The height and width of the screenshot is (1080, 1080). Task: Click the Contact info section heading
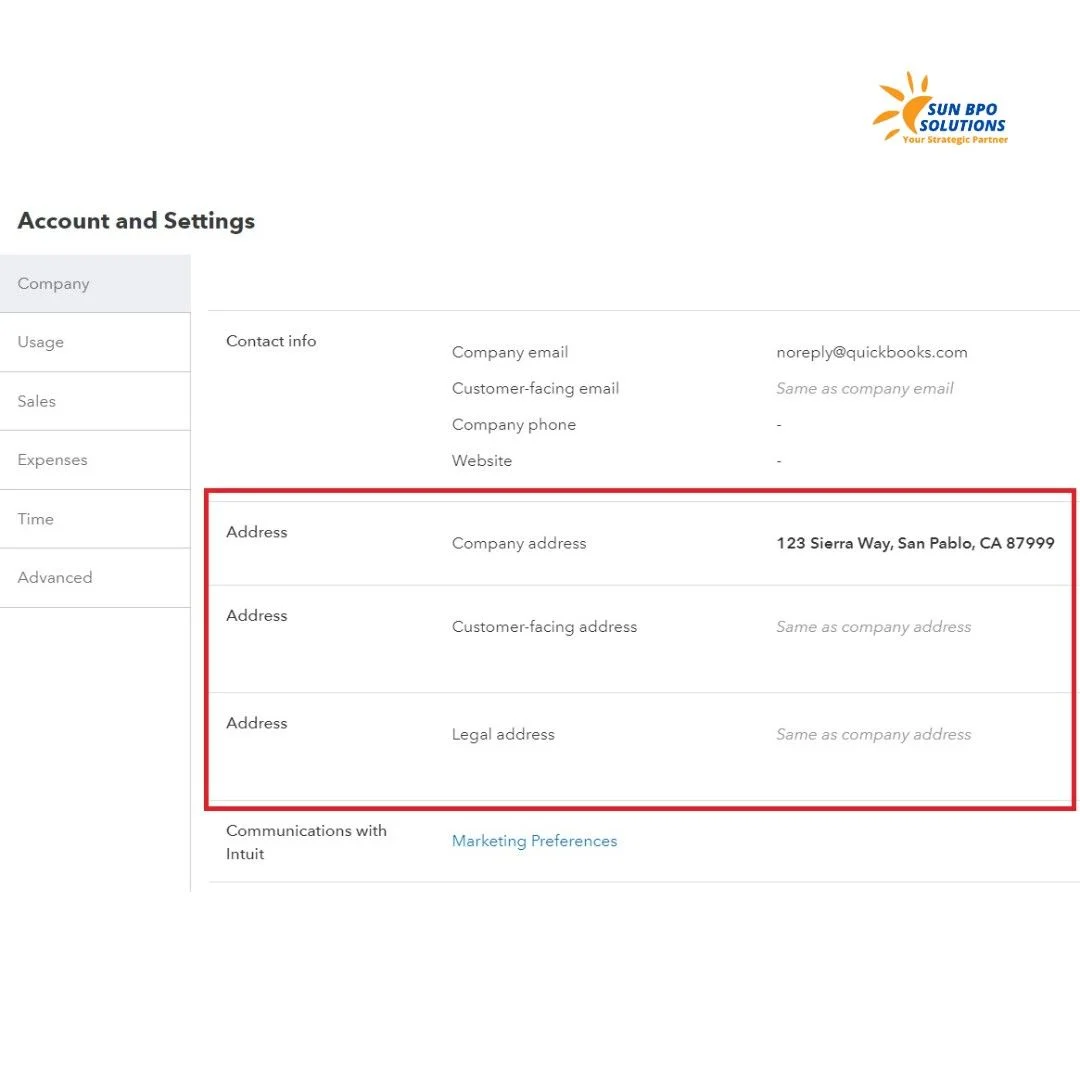[271, 341]
